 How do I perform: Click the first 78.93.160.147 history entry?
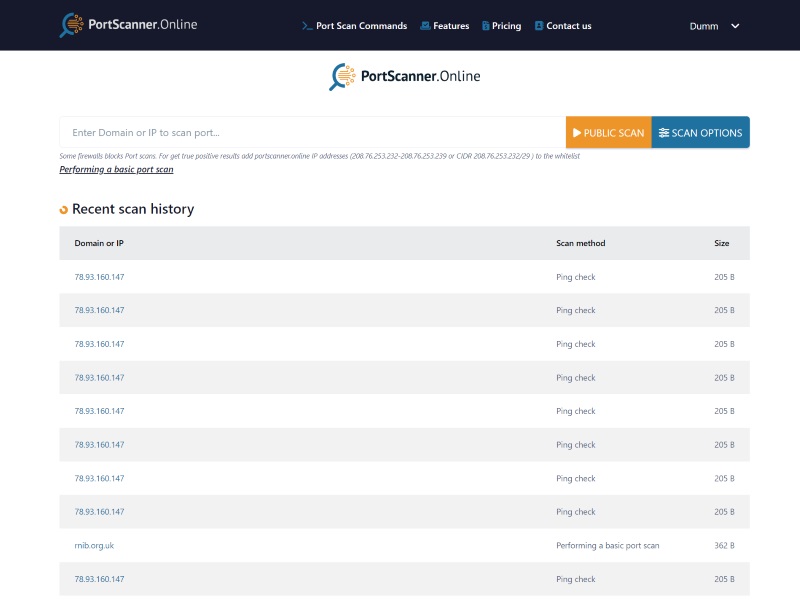[x=99, y=277]
